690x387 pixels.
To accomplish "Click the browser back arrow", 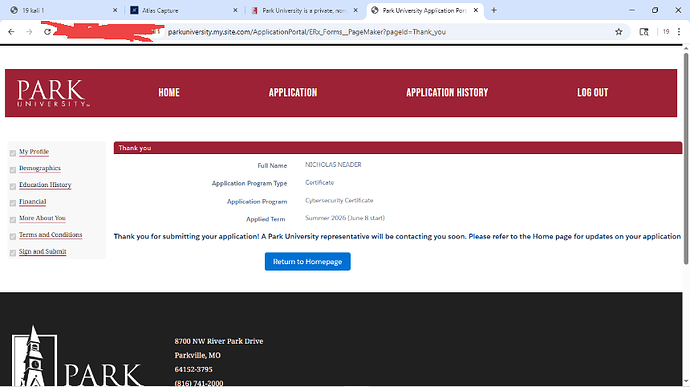I will coord(11,32).
